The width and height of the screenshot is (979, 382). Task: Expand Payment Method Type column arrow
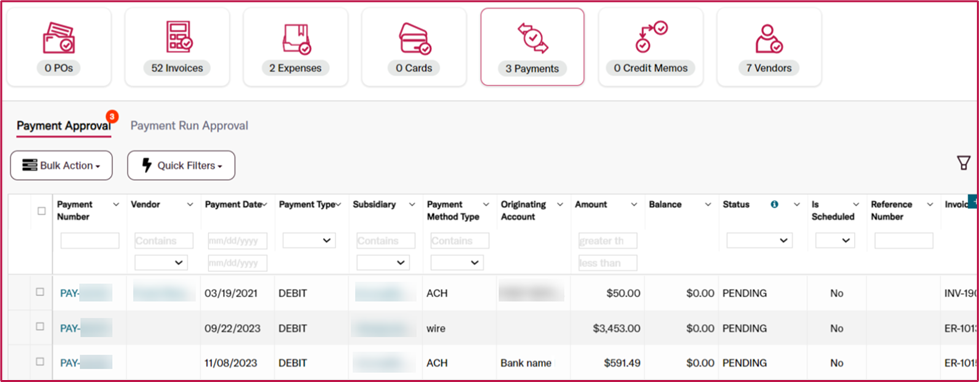(x=486, y=205)
